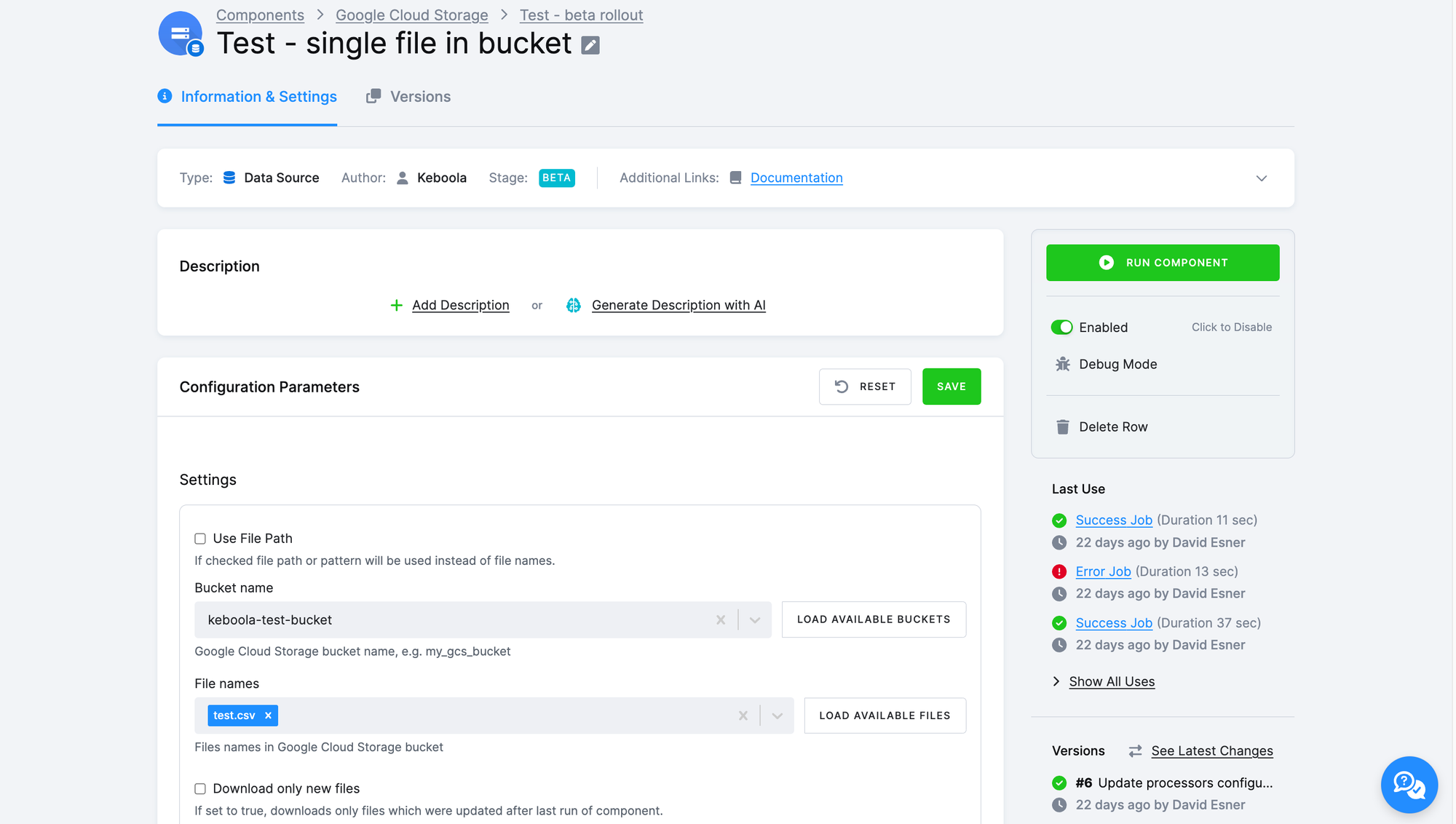The image size is (1456, 824).
Task: Disable the Enabled toggle
Action: [1062, 327]
